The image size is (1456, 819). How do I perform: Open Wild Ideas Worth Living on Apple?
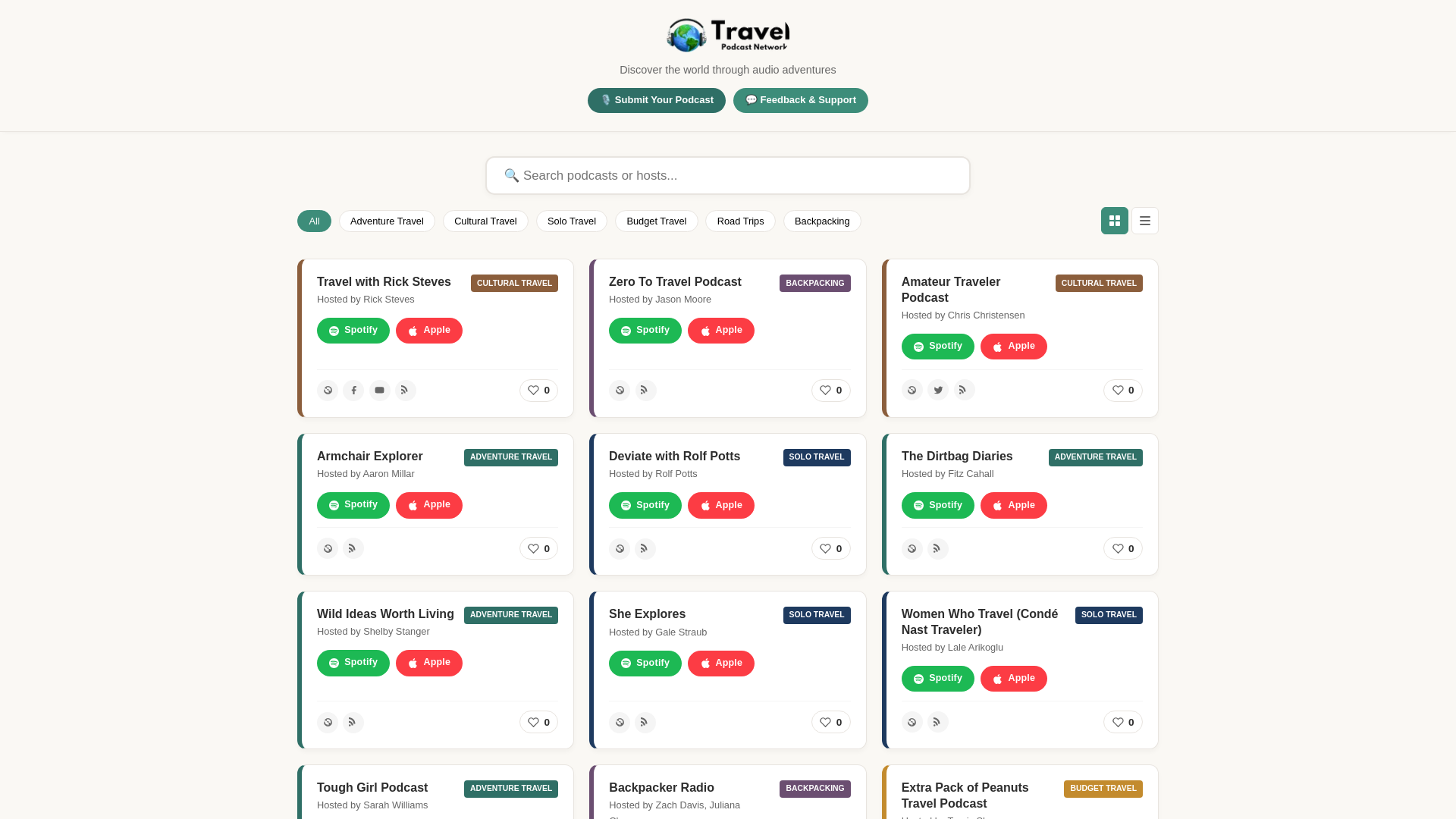[429, 663]
